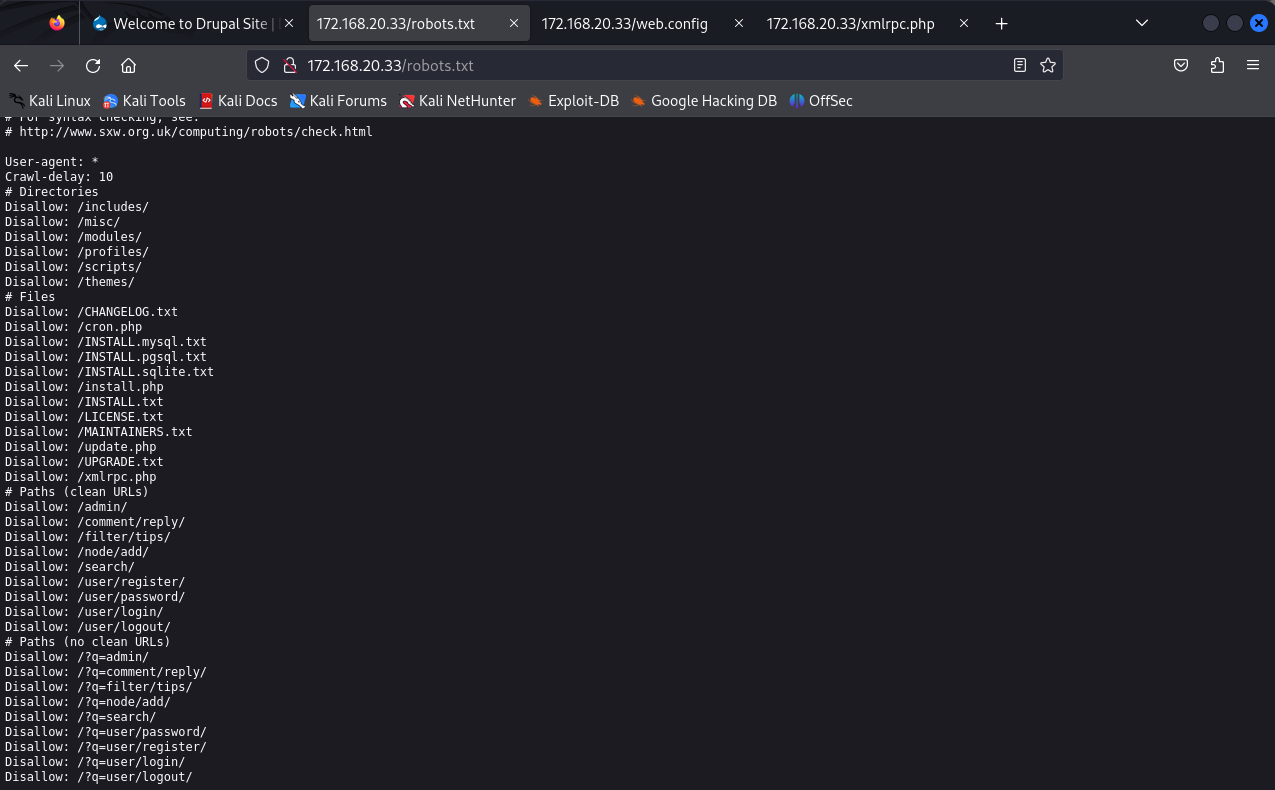Open a new tab with plus
This screenshot has width=1275, height=790.
pyautogui.click(x=1002, y=24)
